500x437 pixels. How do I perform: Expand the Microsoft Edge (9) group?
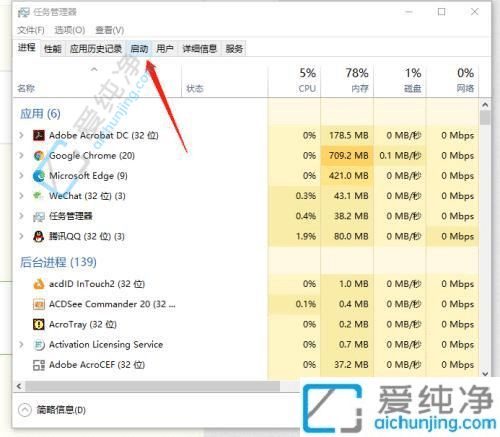pyautogui.click(x=22, y=176)
